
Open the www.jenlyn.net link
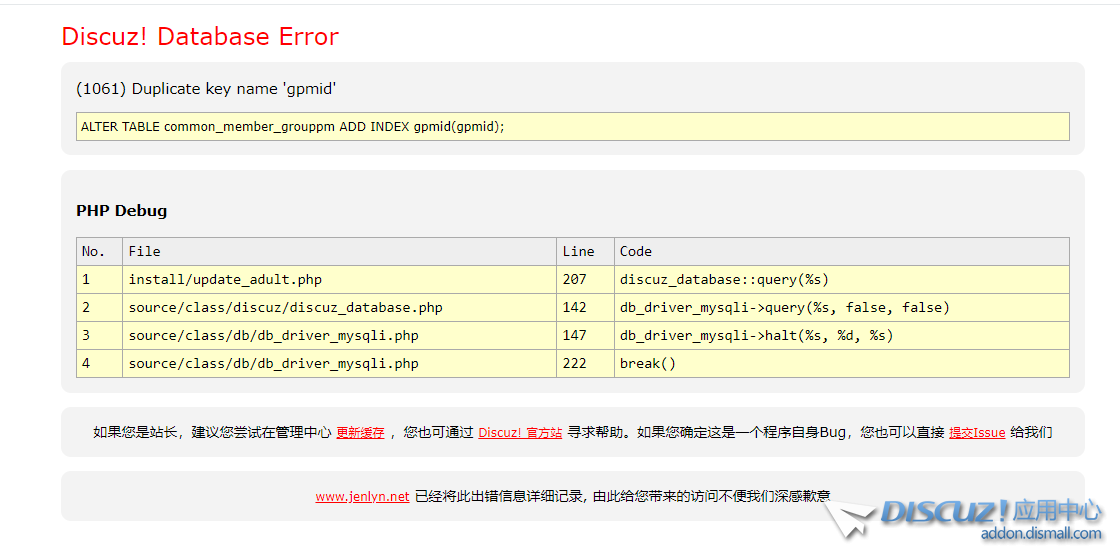tap(362, 497)
